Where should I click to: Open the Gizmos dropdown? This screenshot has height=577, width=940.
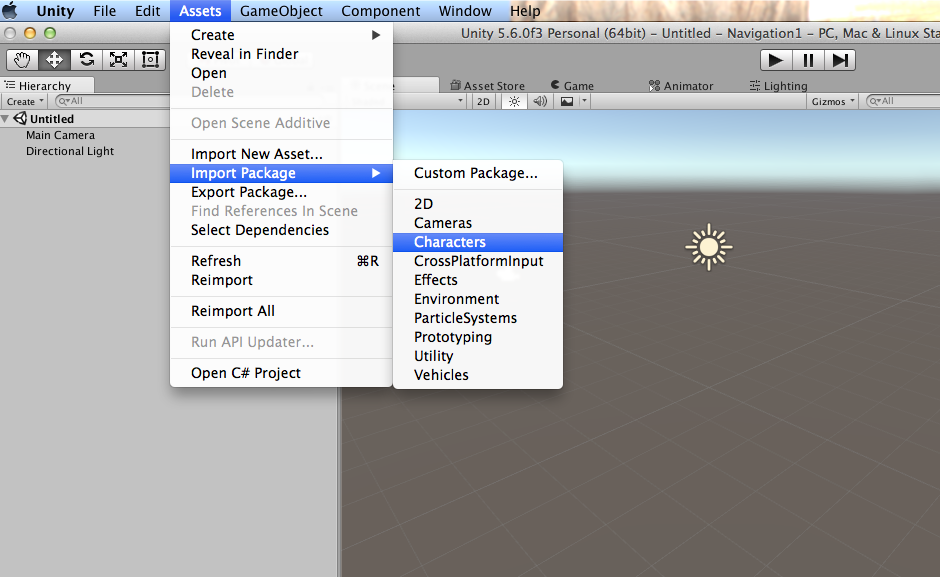coord(833,101)
